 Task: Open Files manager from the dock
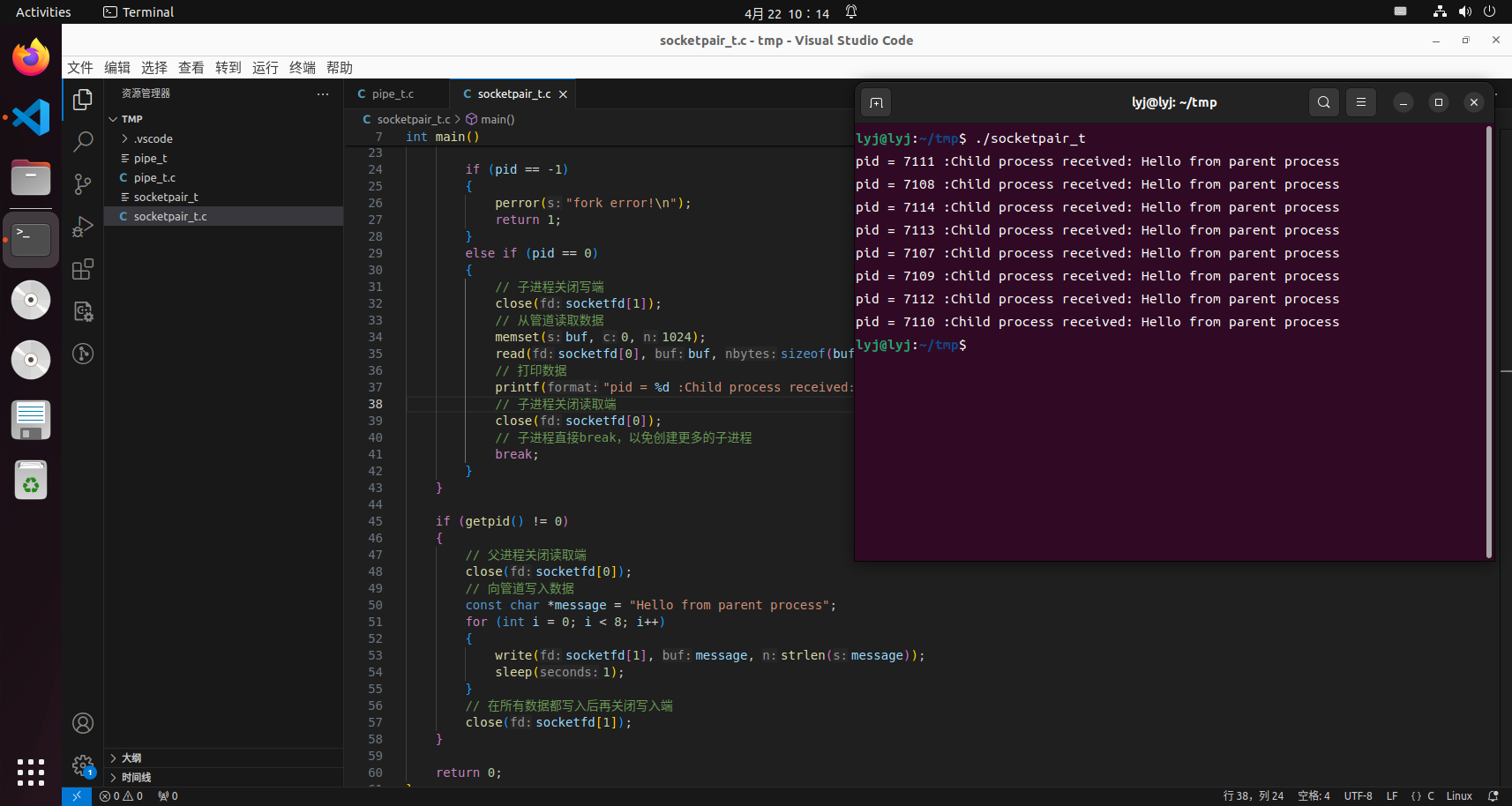click(x=31, y=178)
